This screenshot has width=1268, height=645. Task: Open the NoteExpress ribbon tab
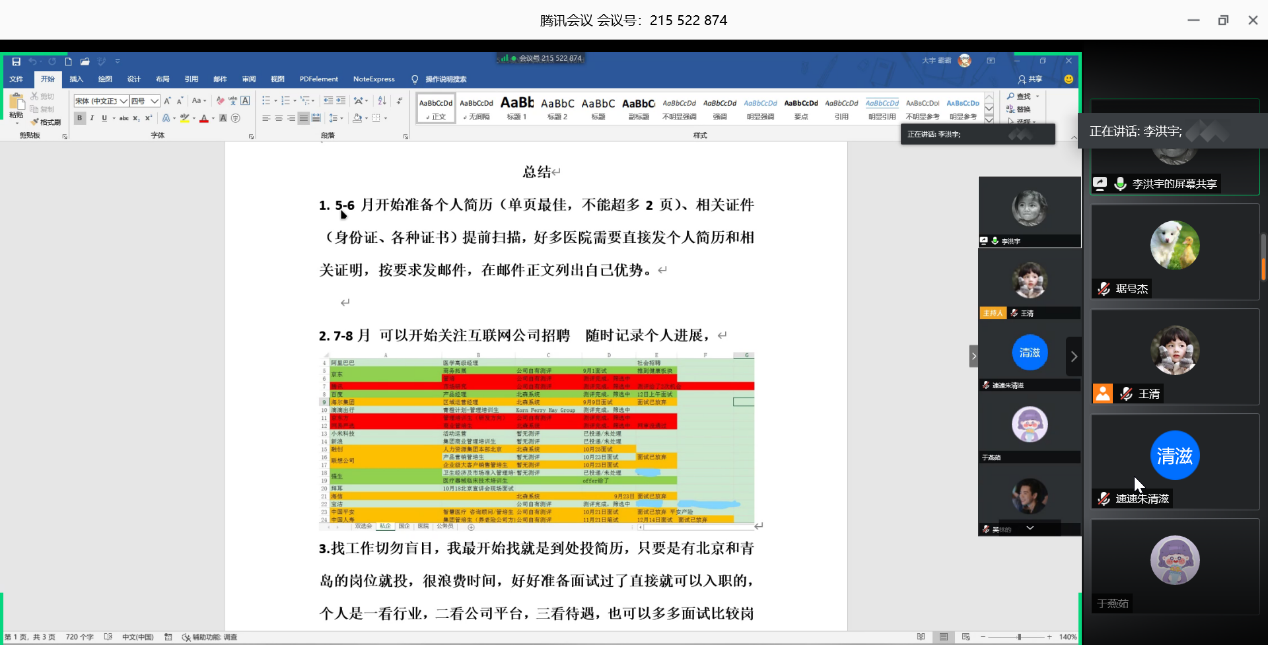click(374, 79)
